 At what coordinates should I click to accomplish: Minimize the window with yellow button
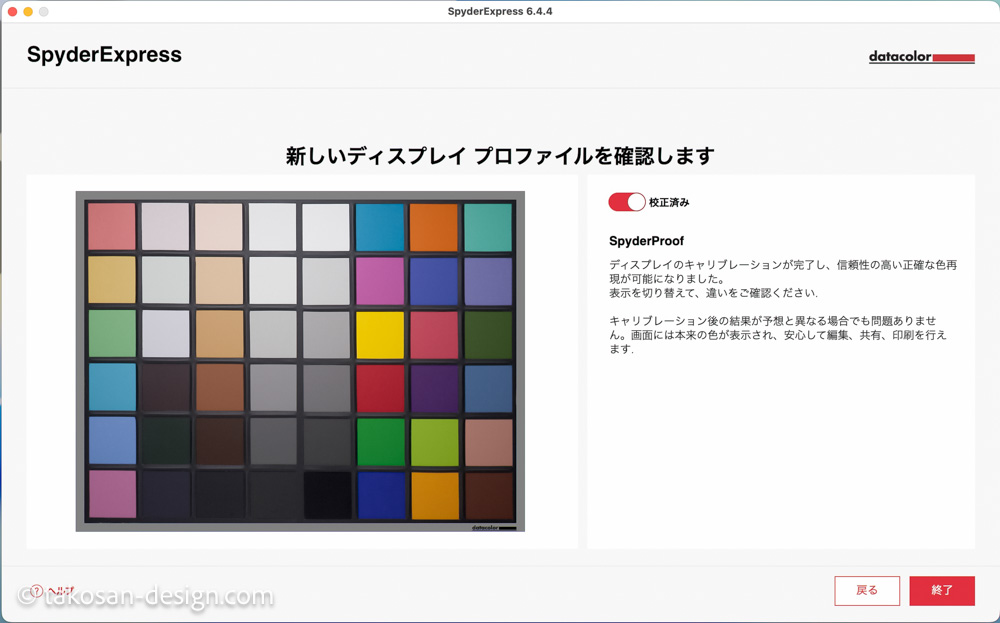28,11
